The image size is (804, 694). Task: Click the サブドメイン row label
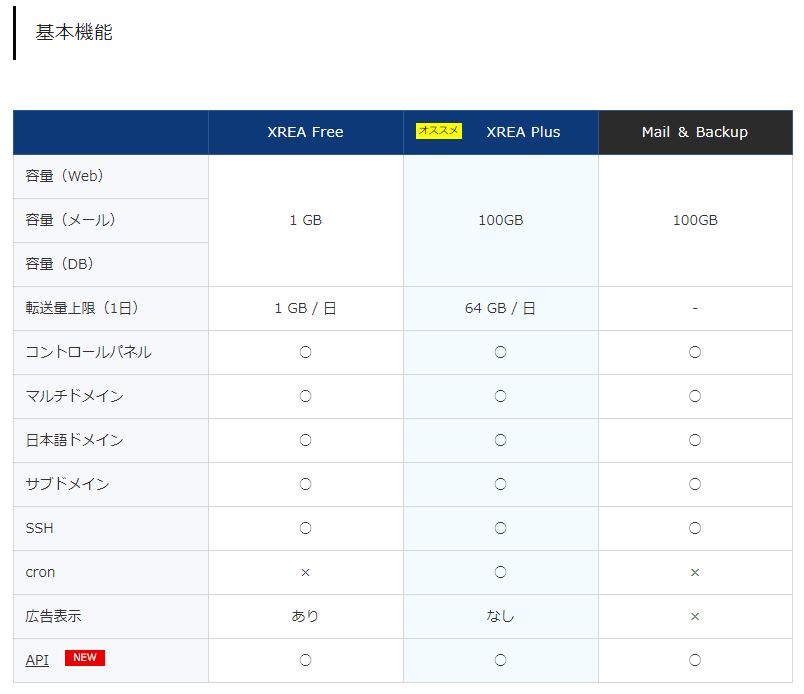[x=67, y=484]
